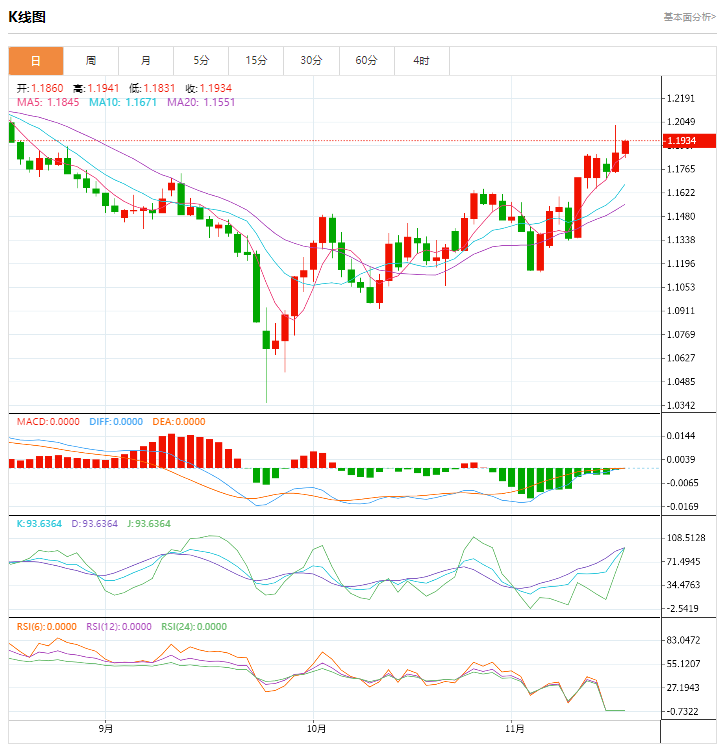Click the 108.5128 KDJ axis label
This screenshot has height=748, width=718.
click(x=686, y=538)
